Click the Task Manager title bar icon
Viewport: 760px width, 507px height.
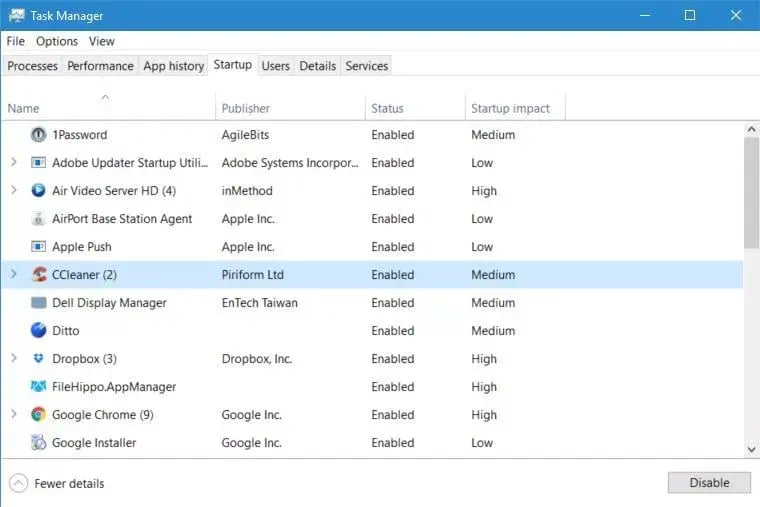(17, 16)
